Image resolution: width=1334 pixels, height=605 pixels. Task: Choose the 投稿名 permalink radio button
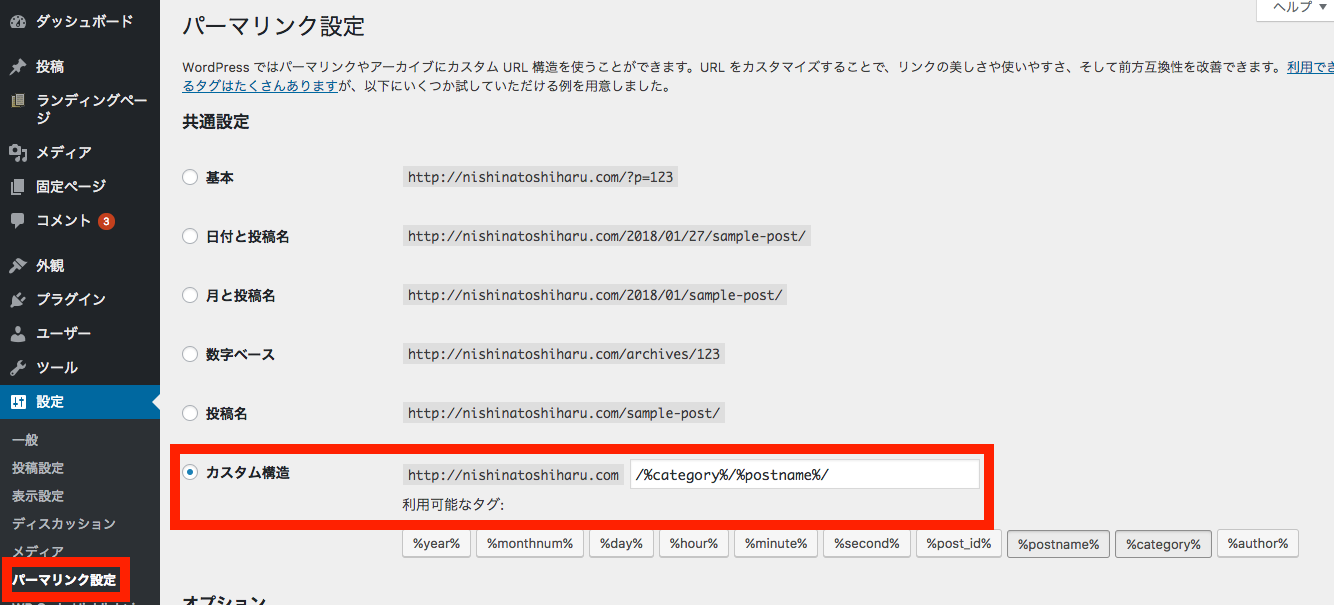pyautogui.click(x=190, y=413)
